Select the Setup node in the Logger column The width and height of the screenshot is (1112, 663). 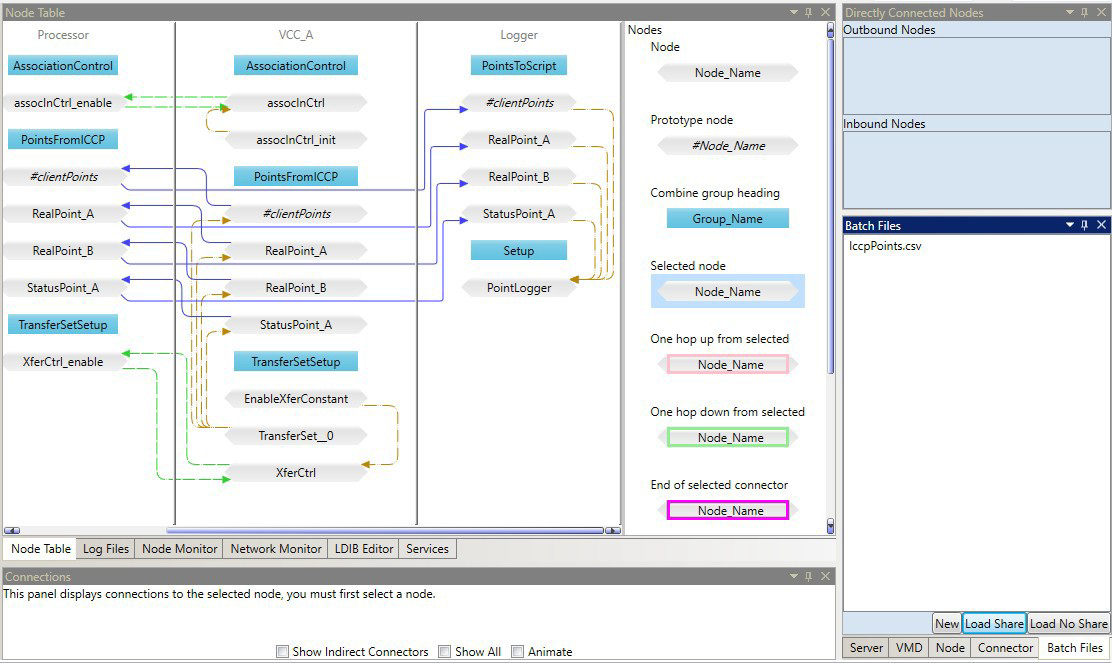click(518, 250)
